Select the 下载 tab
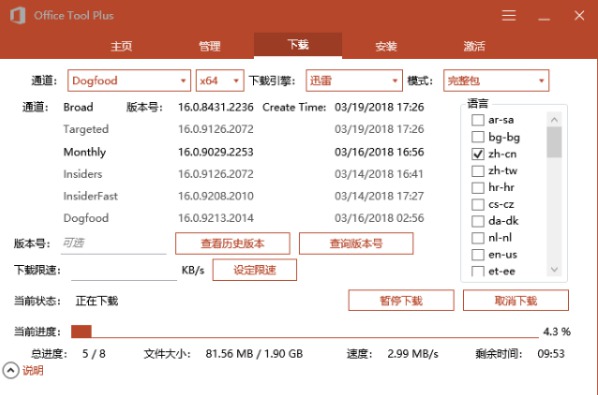The image size is (598, 395). click(298, 45)
